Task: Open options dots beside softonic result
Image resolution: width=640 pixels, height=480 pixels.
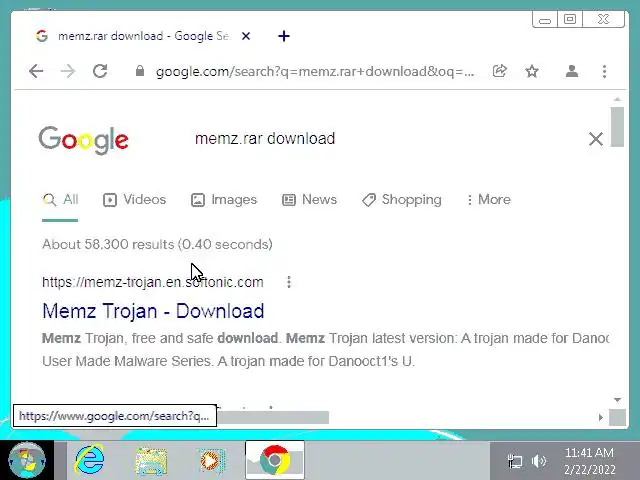Action: coord(289,282)
